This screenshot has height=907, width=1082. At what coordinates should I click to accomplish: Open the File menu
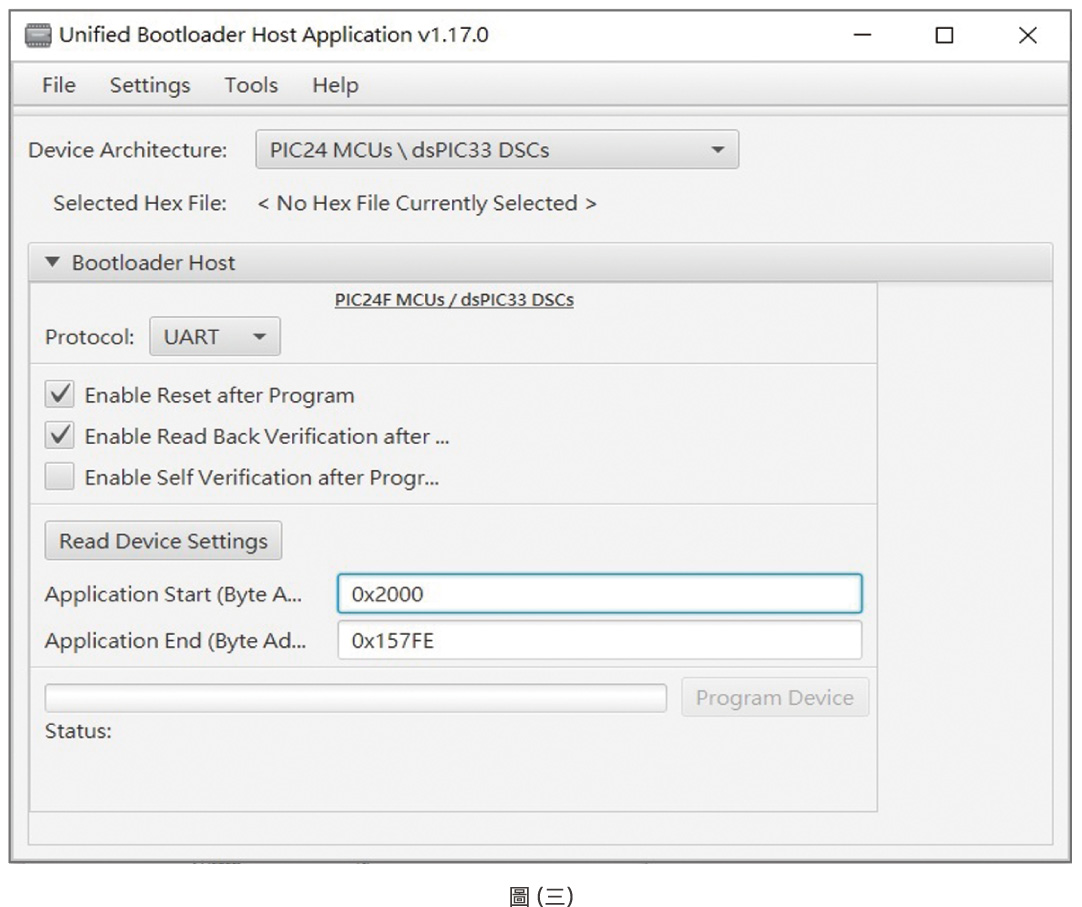59,86
